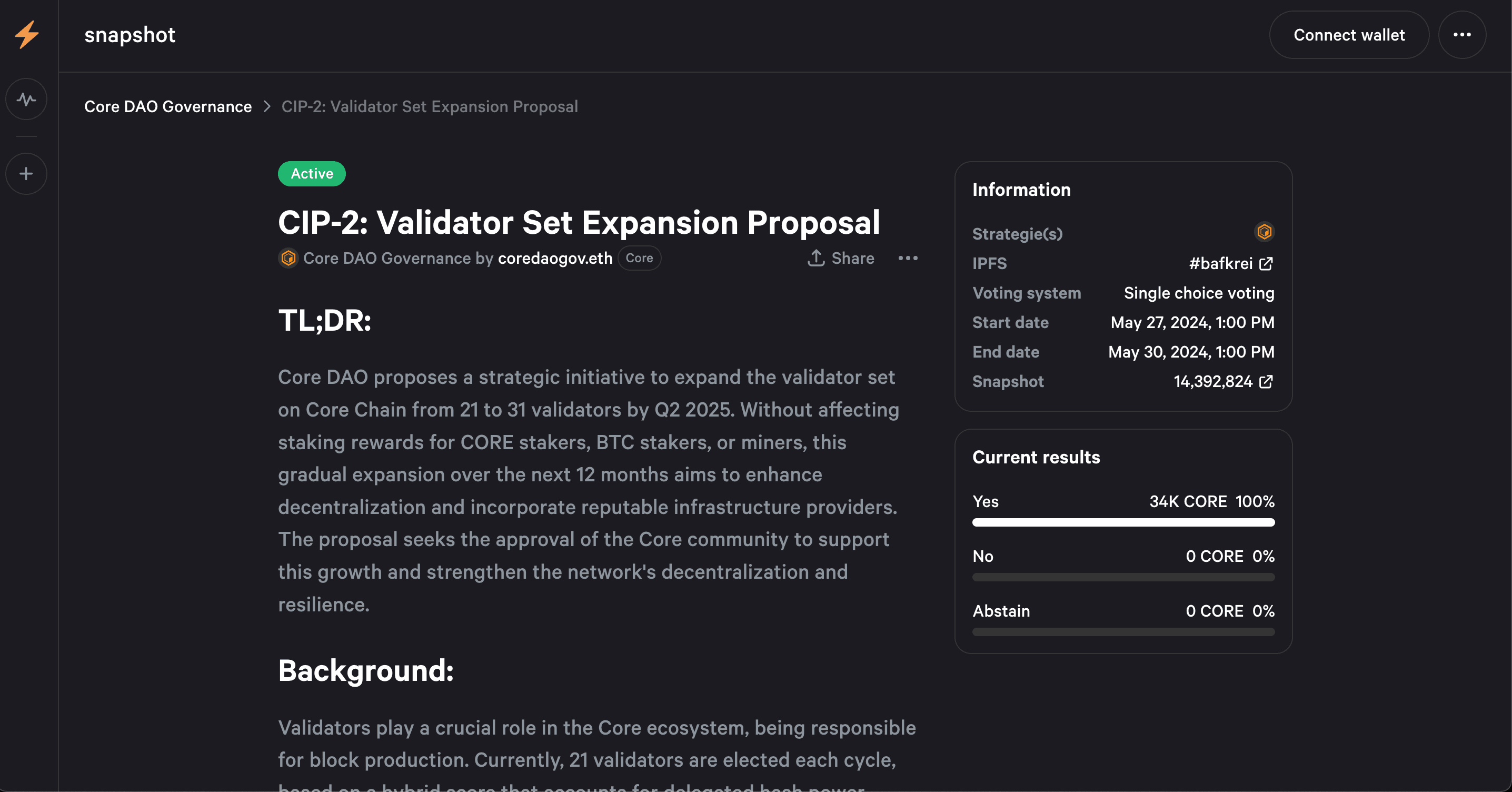Screen dimensions: 1512x792
Task: Click the Current results panel header
Action: point(1036,458)
